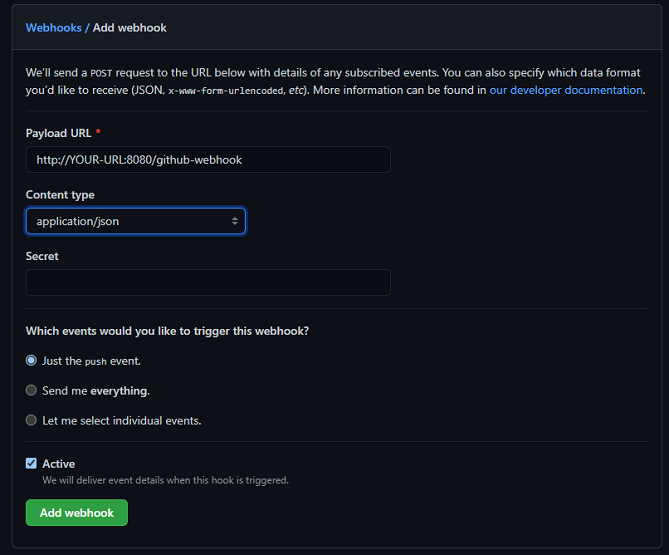
Task: Click into the Payload URL field
Action: (x=208, y=160)
